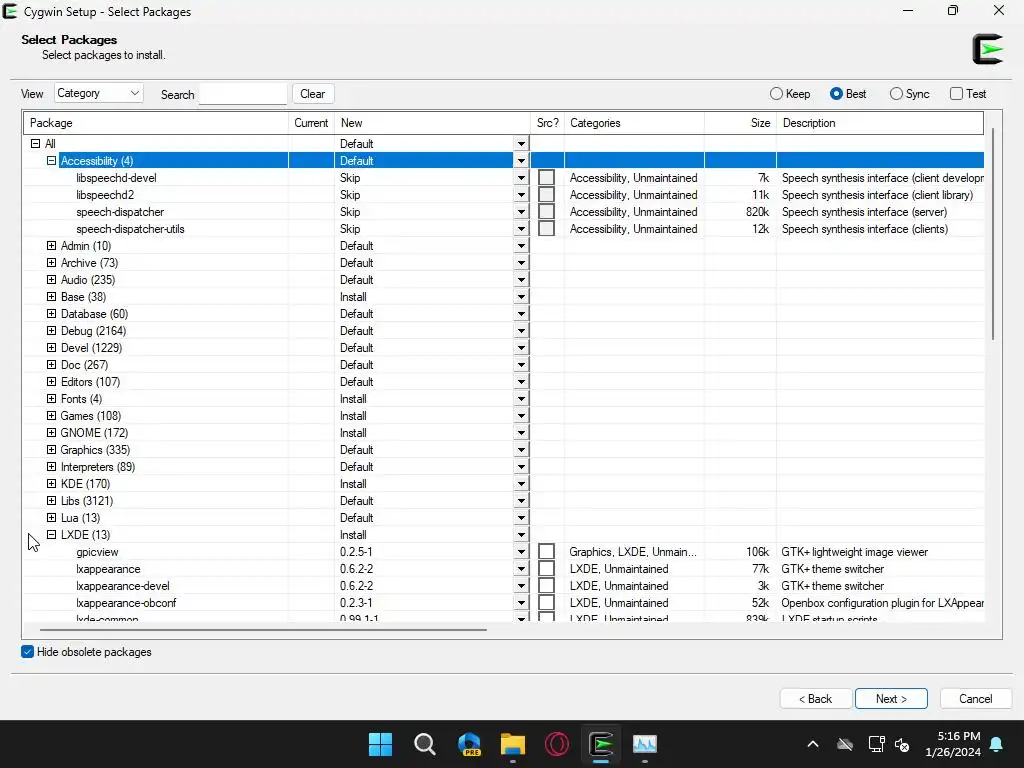Open the monitor app taskbar icon
Screen dimensions: 1024x768
pyautogui.click(x=645, y=744)
